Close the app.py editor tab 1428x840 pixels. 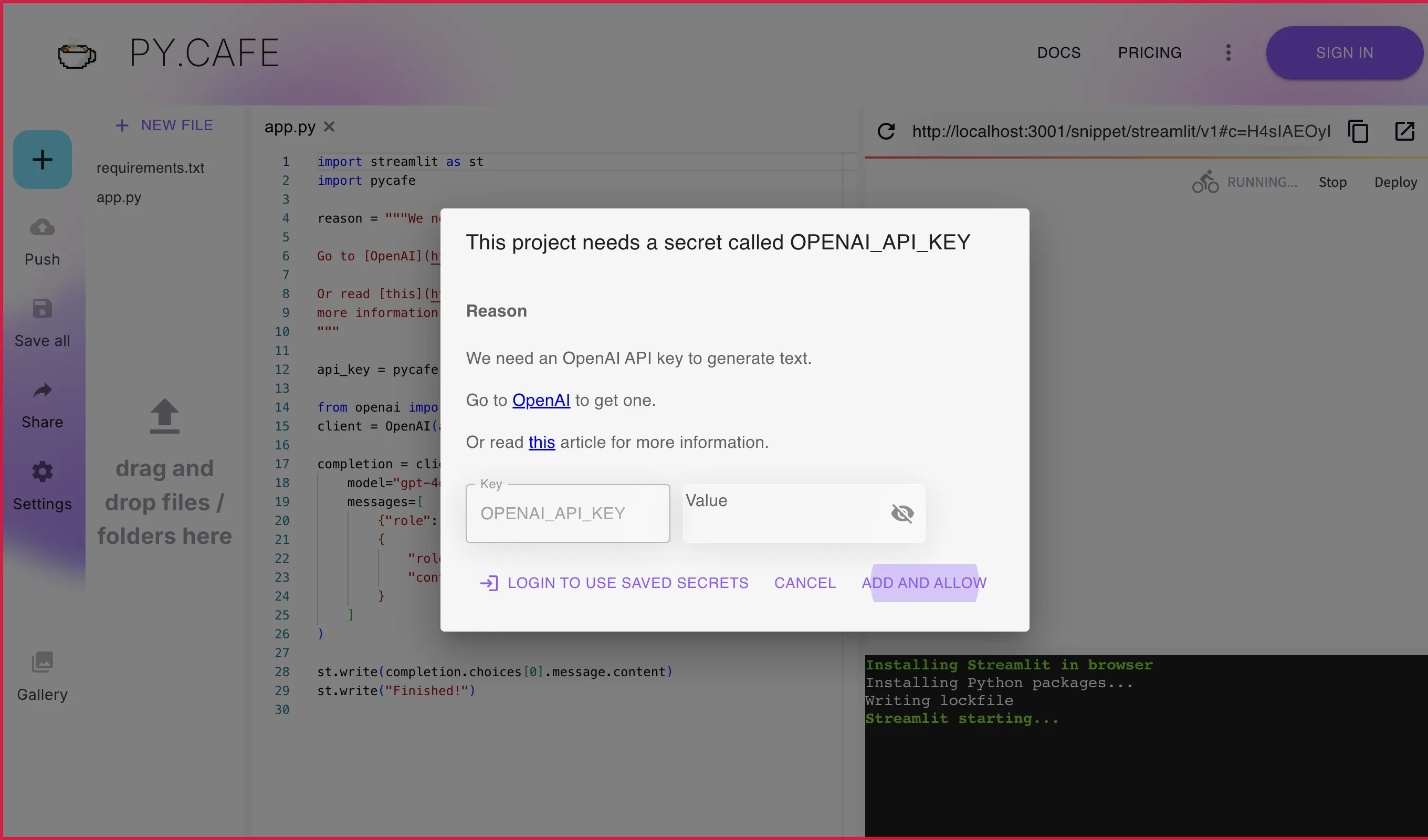tap(329, 127)
